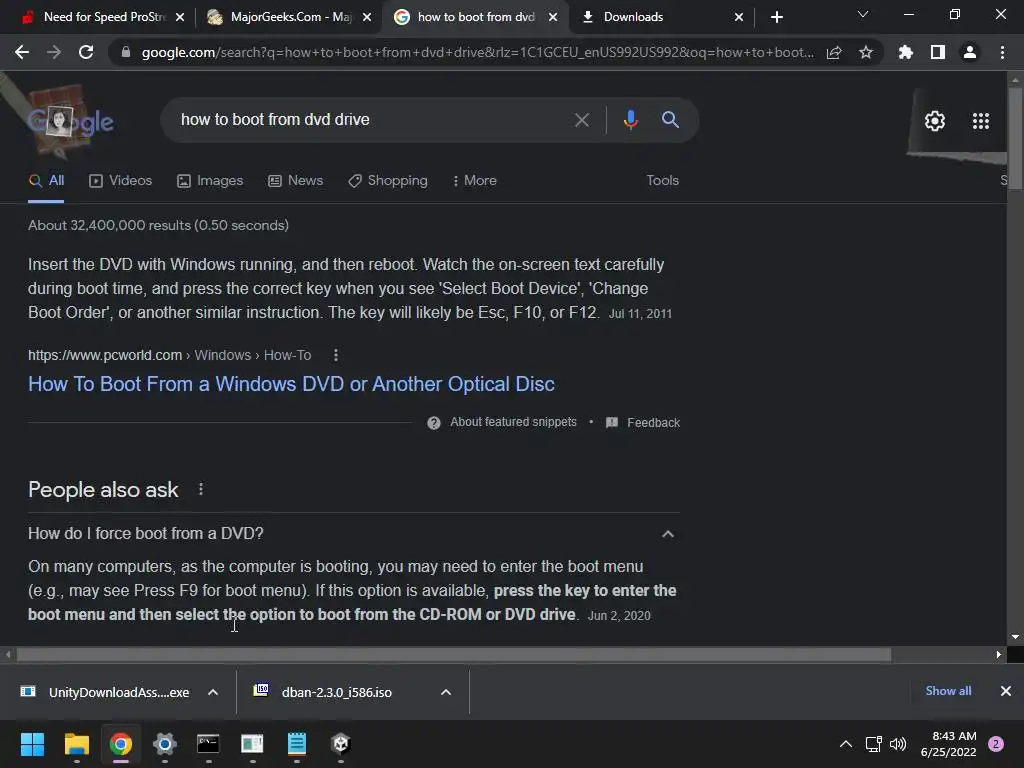Open options arrow for dban-2.3.0_i586.iso download

(x=446, y=692)
